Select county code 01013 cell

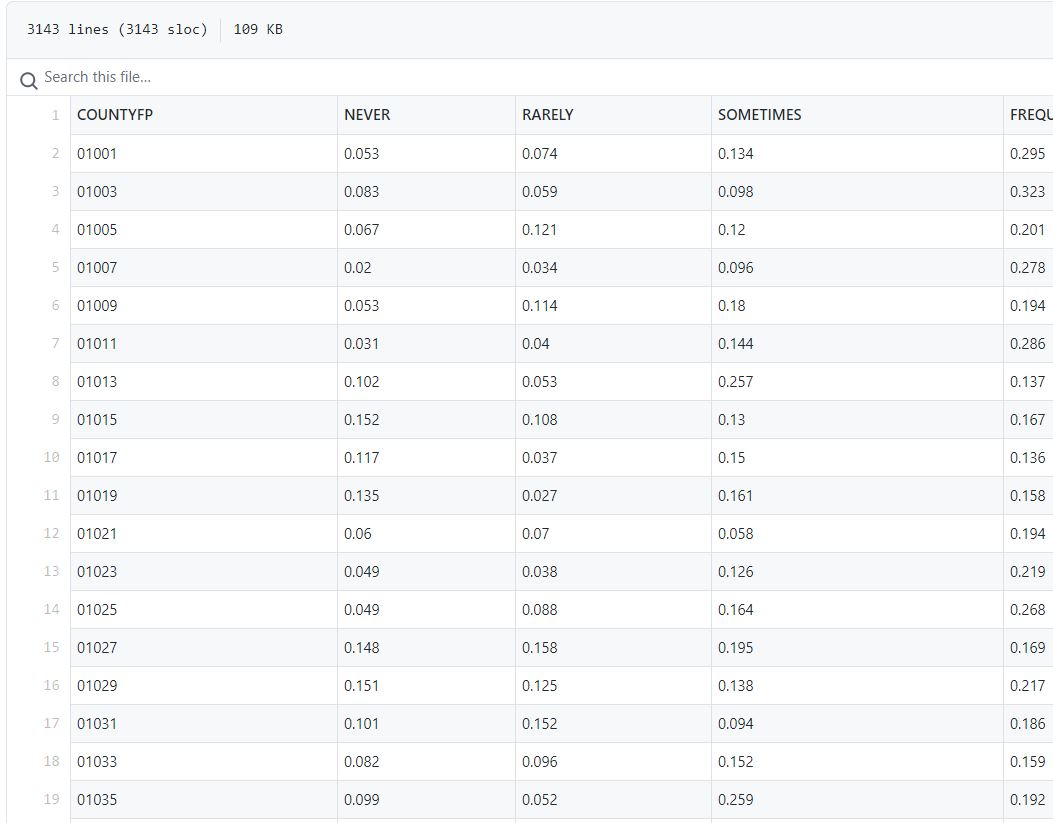click(203, 382)
